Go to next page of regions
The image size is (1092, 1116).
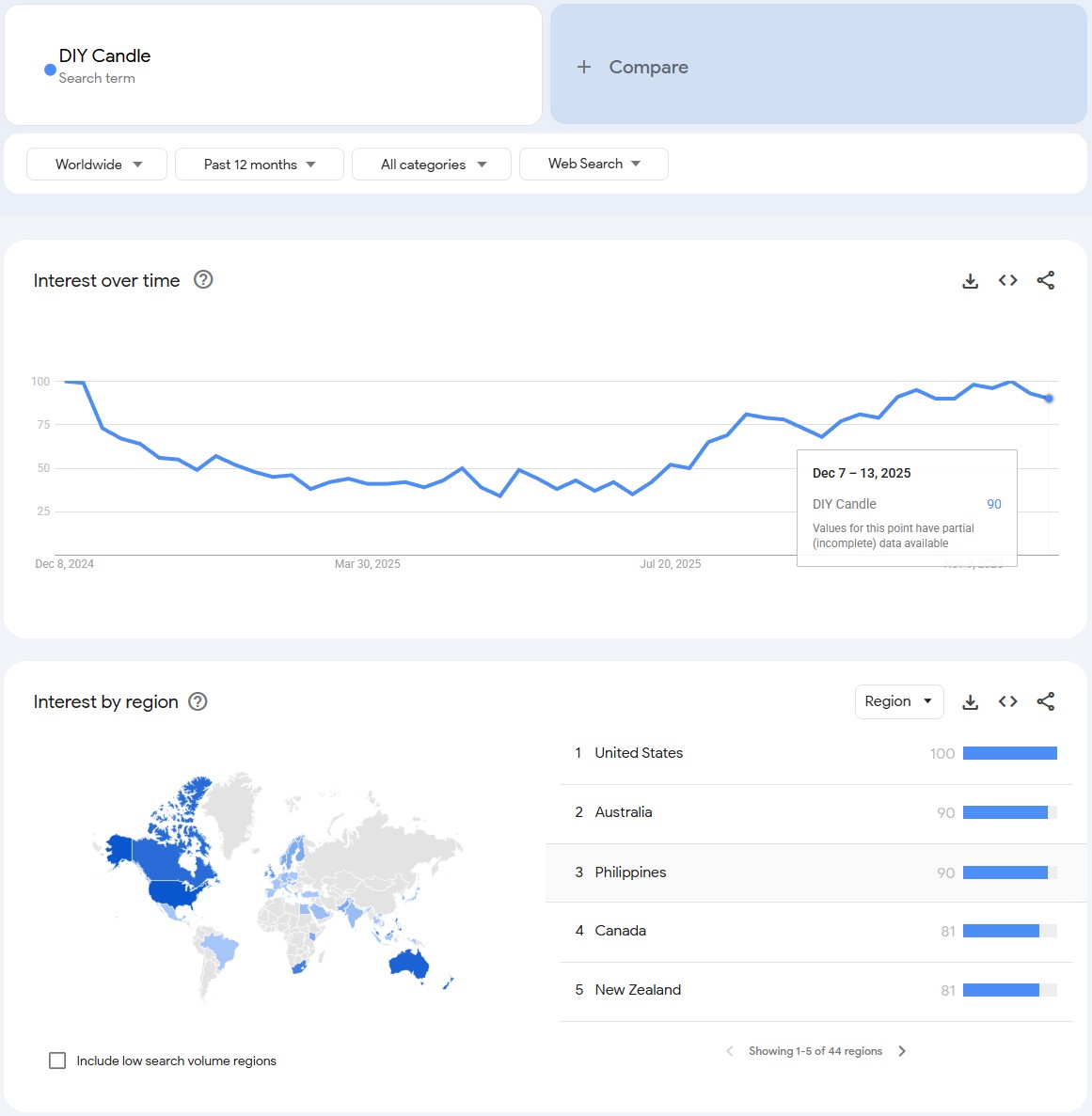tap(902, 1051)
